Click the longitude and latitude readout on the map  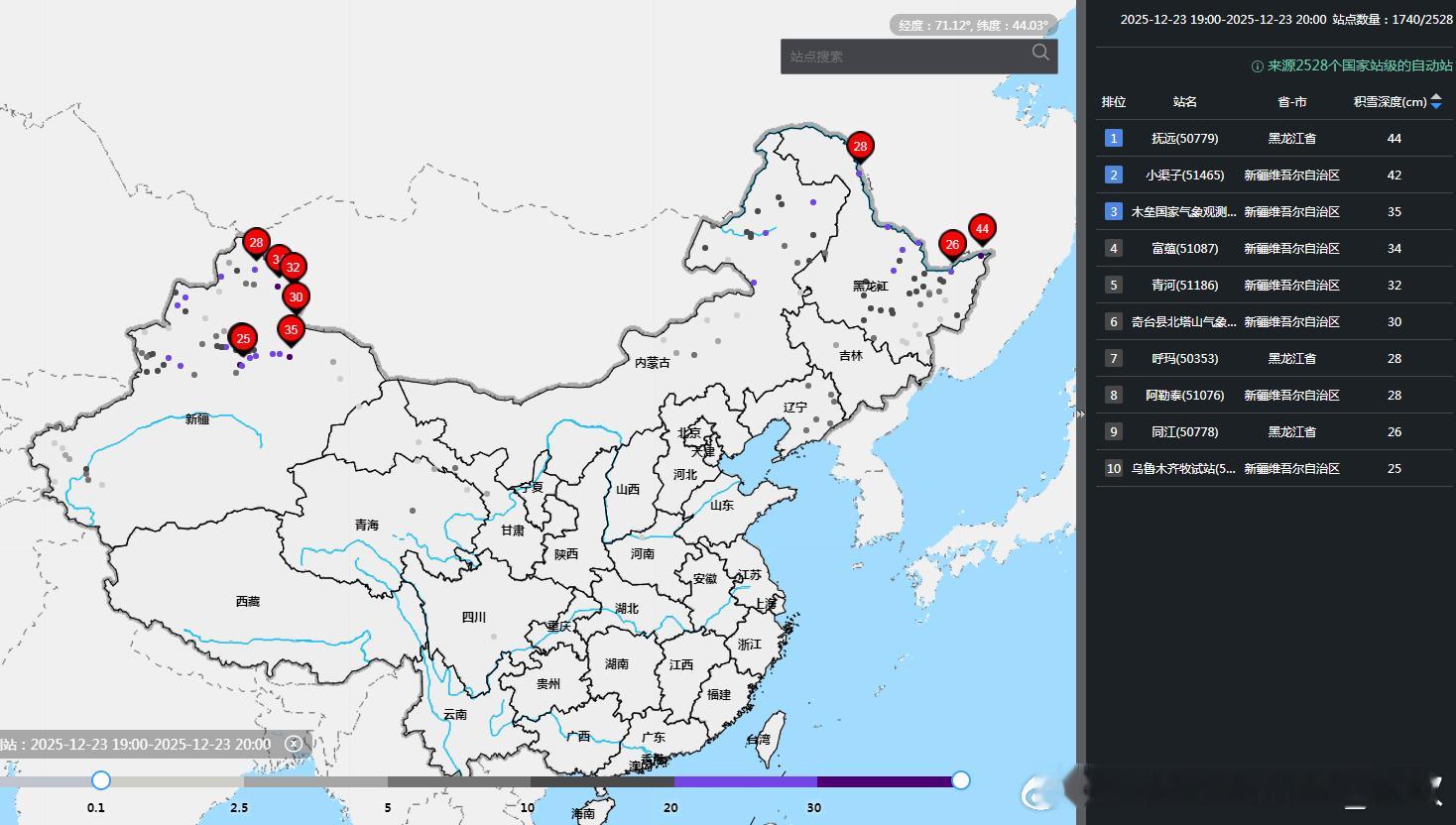point(974,25)
